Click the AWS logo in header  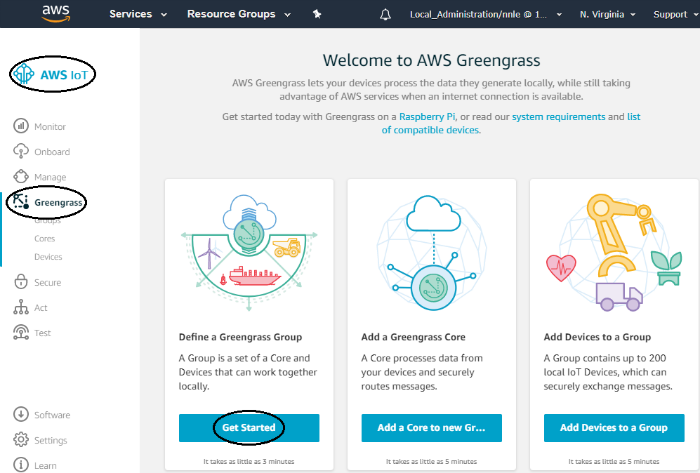click(56, 13)
